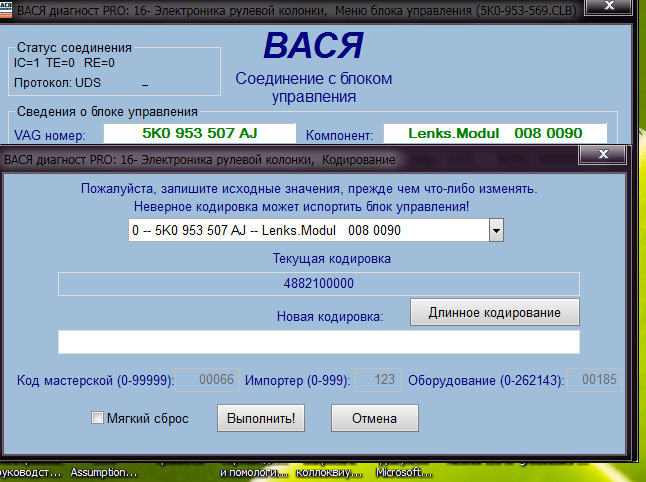Click the VAG номер value 5K0 953 507 AJ
The width and height of the screenshot is (646, 482).
(199, 133)
